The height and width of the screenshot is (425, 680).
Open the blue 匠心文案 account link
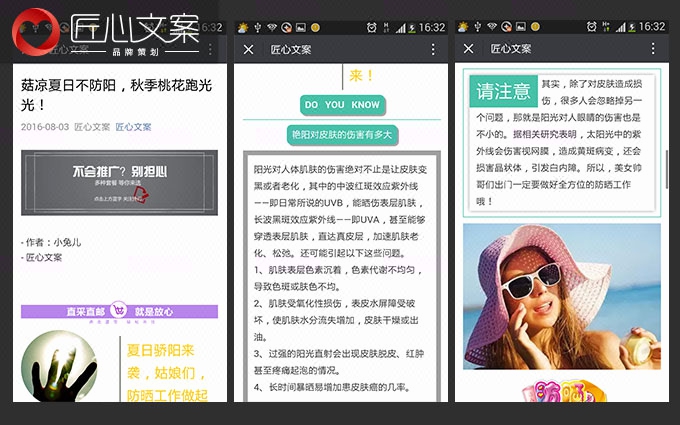[x=133, y=127]
